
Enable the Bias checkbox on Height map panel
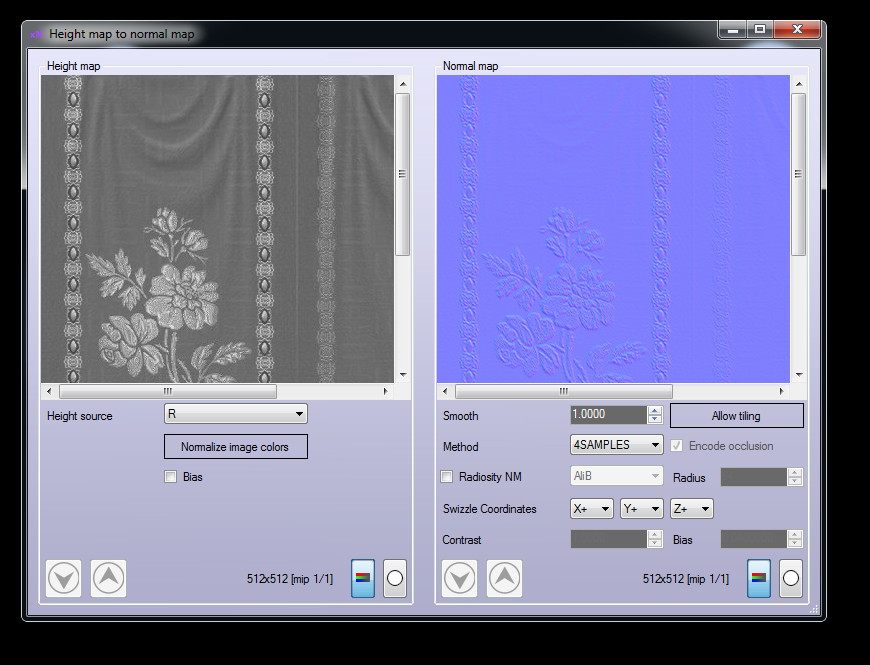click(x=170, y=477)
